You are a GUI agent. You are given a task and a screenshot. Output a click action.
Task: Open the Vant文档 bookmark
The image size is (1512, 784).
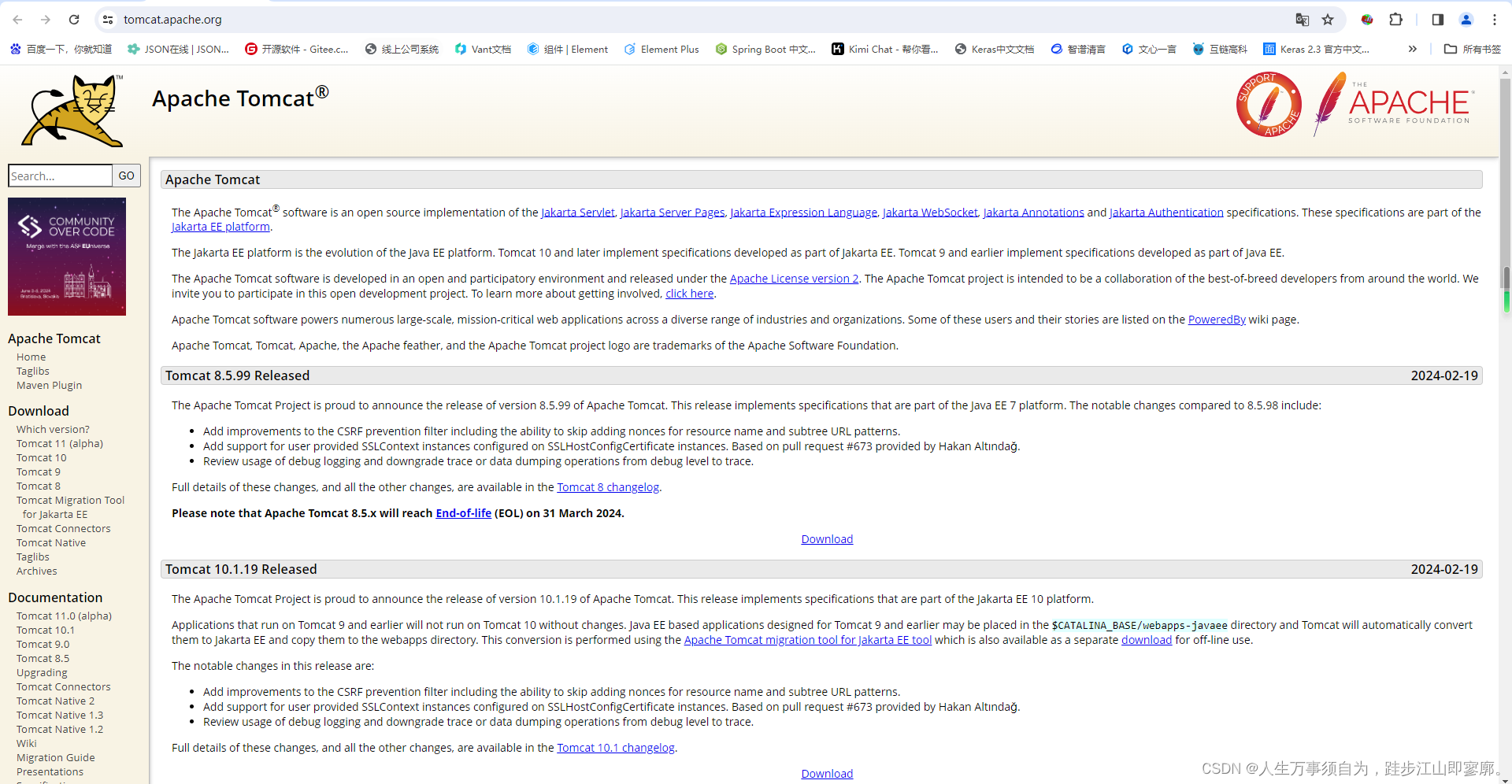[483, 49]
